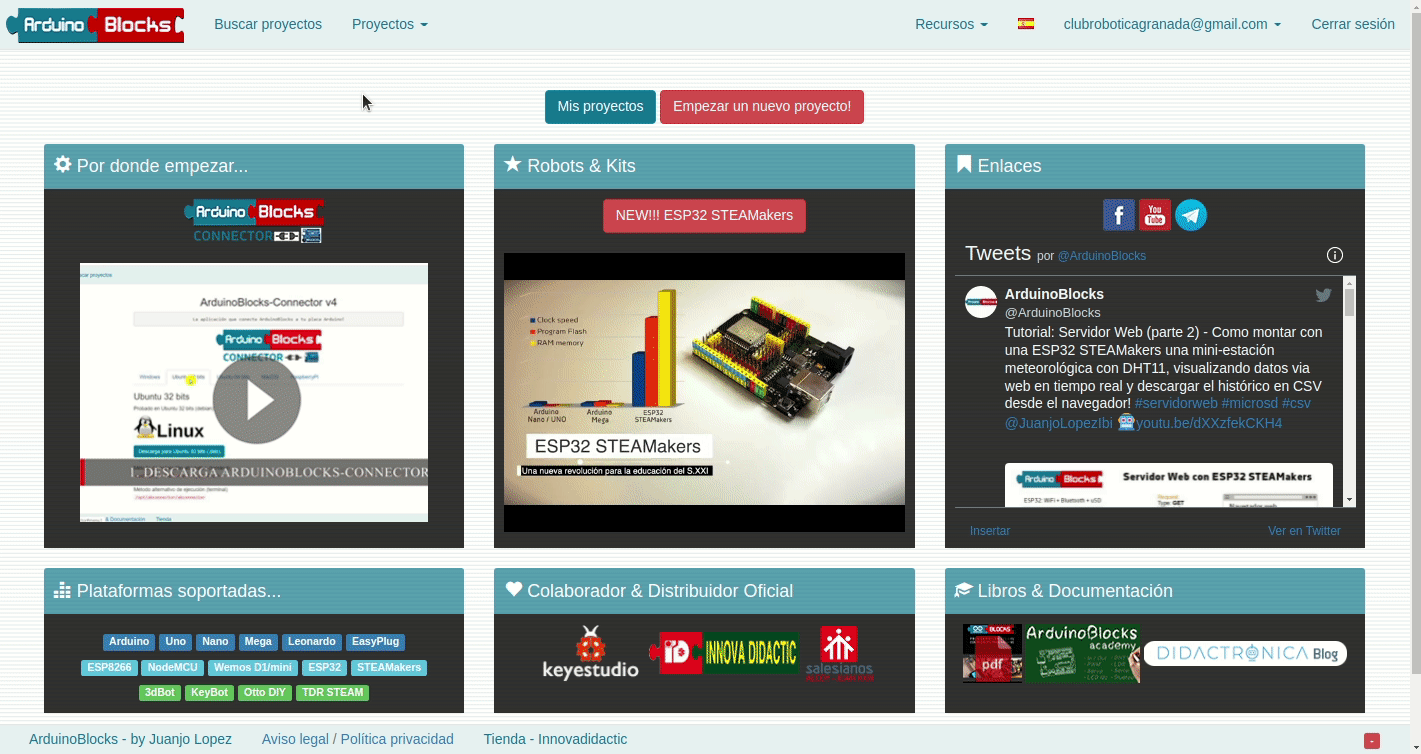1421x754 pixels.
Task: Open the clubroboticagranada account dropdown
Action: [x=1172, y=24]
